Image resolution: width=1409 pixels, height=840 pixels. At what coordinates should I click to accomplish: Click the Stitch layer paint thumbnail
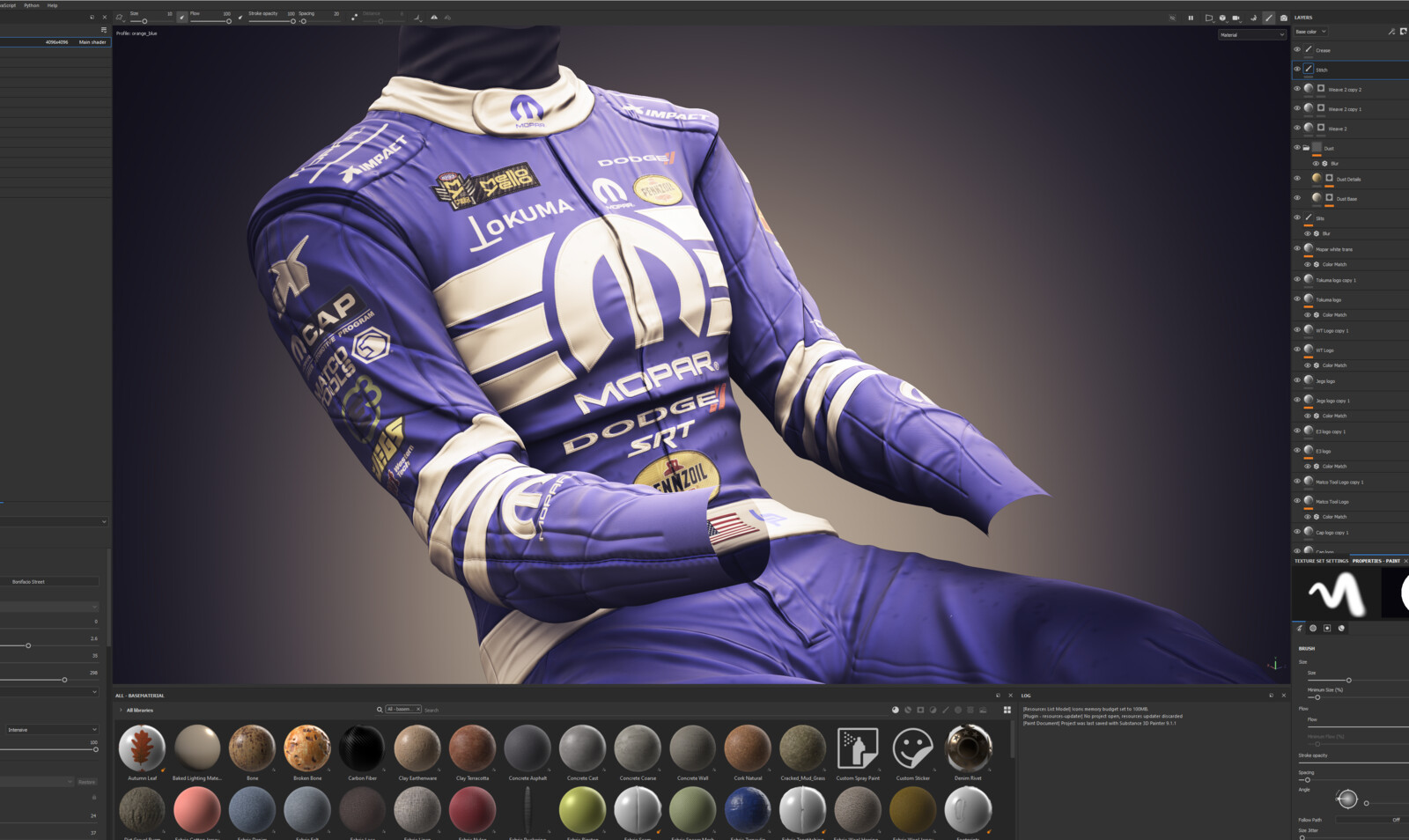pos(1309,69)
